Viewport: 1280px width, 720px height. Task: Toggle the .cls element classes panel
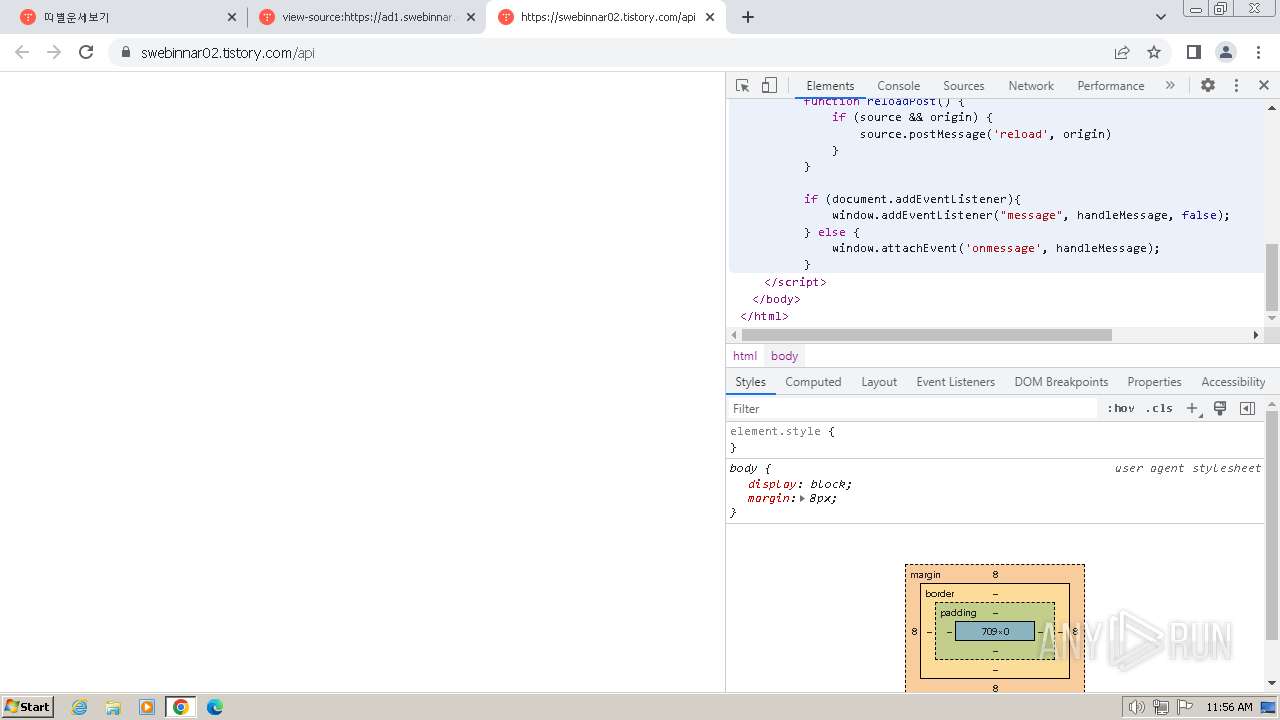(1159, 408)
